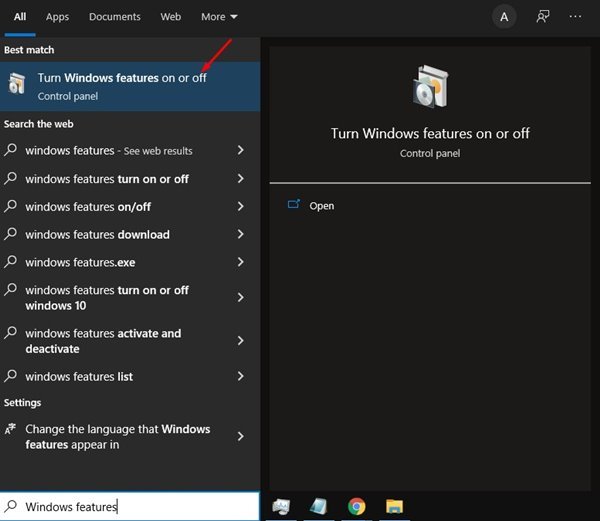Select 'windows features list' suggestion
Image resolution: width=600 pixels, height=521 pixels.
pos(130,376)
